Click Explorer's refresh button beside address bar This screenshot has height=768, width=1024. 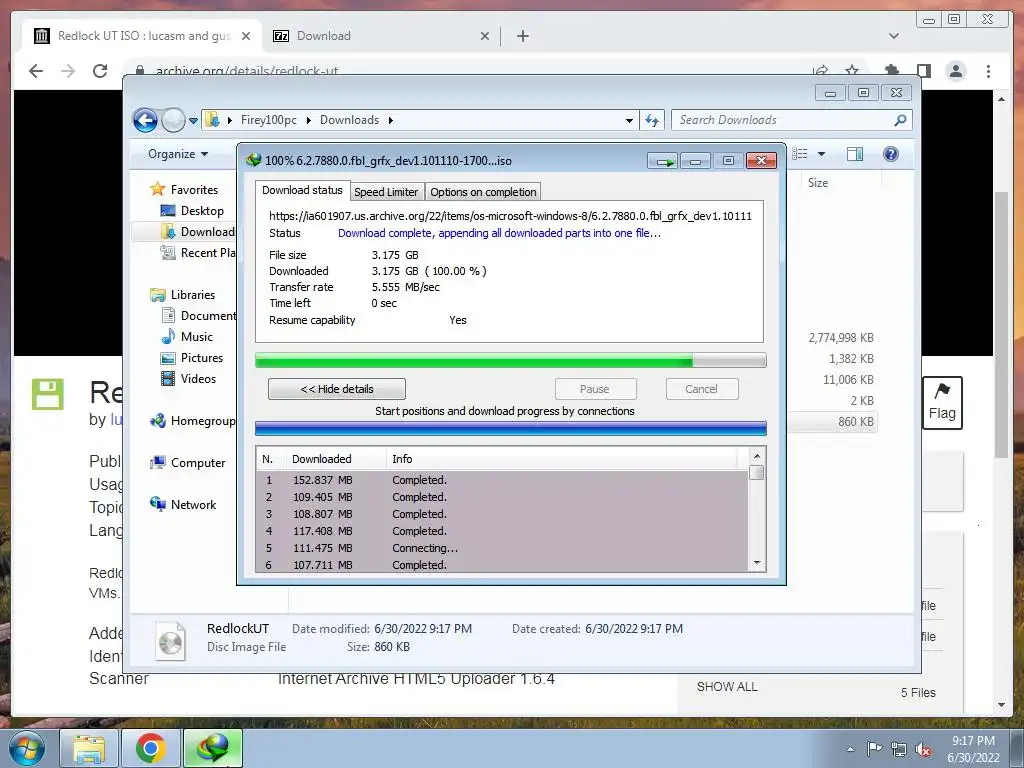tap(652, 120)
